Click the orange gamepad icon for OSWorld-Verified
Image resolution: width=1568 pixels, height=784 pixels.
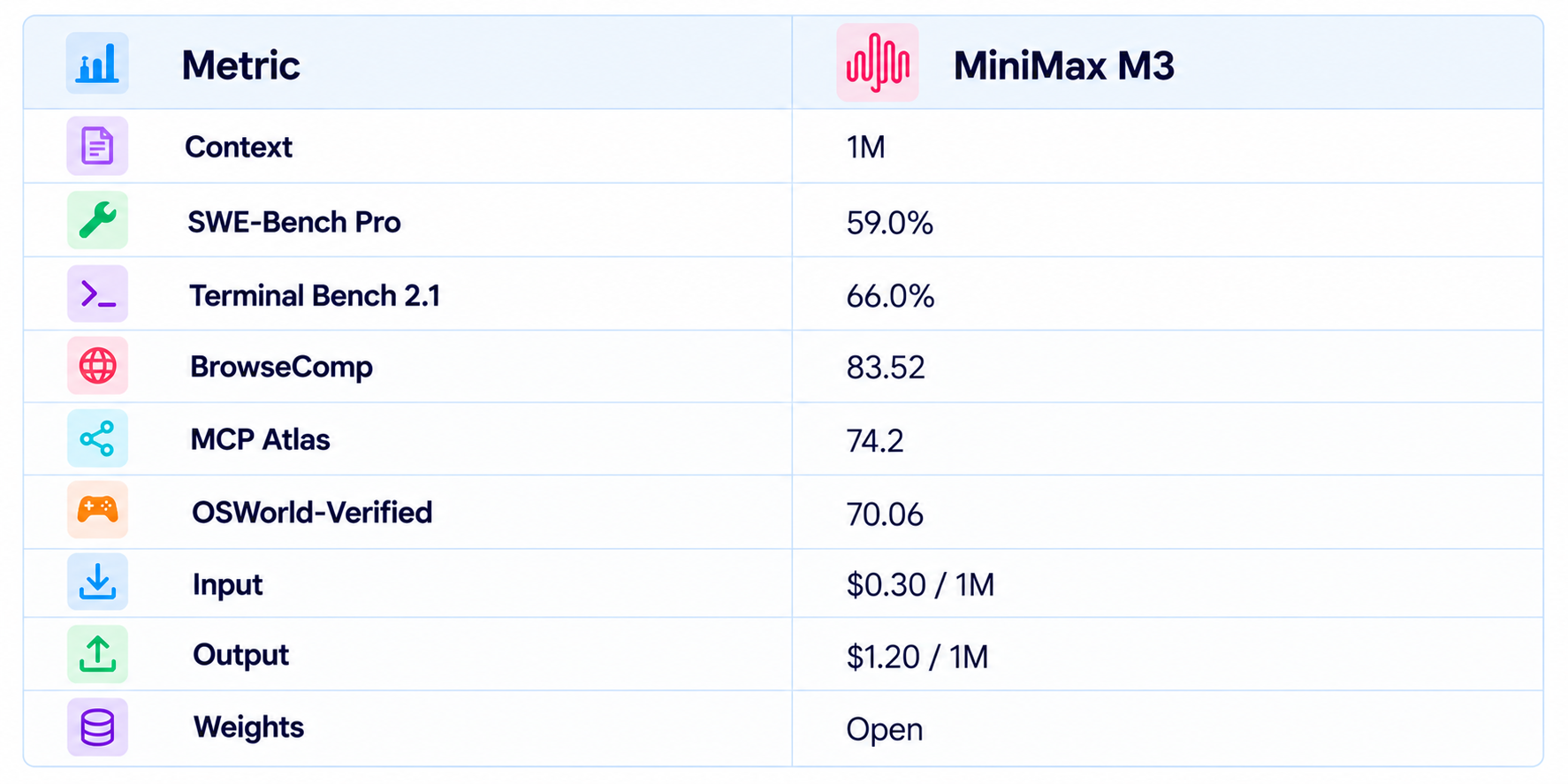coord(97,510)
